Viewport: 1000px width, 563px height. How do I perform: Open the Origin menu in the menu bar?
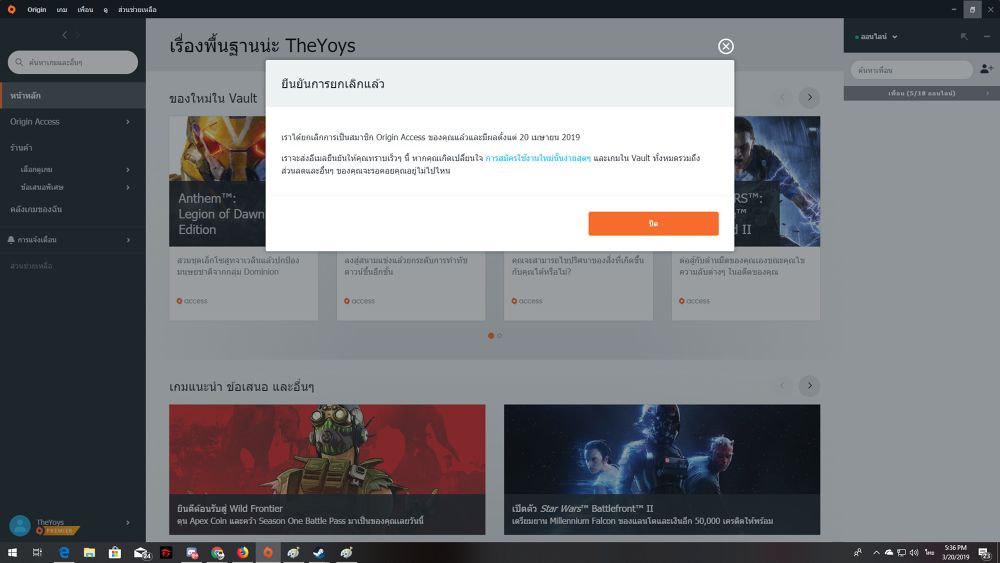[37, 9]
